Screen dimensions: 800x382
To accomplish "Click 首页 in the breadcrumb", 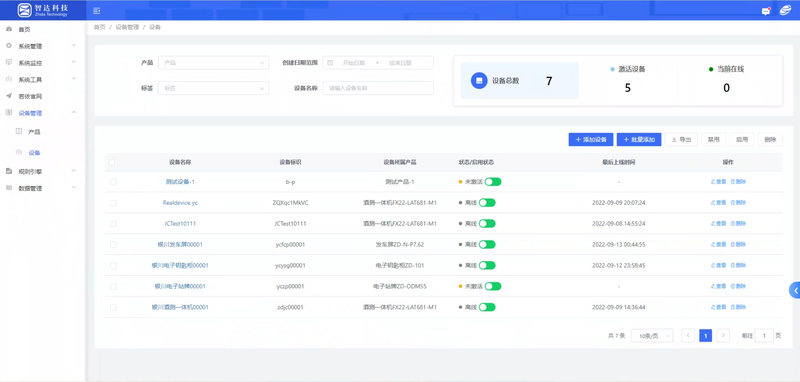I will [99, 27].
